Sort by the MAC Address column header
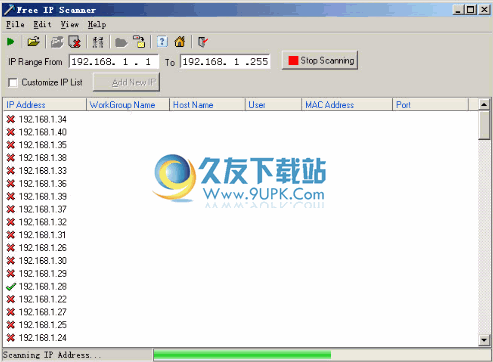 [347, 105]
